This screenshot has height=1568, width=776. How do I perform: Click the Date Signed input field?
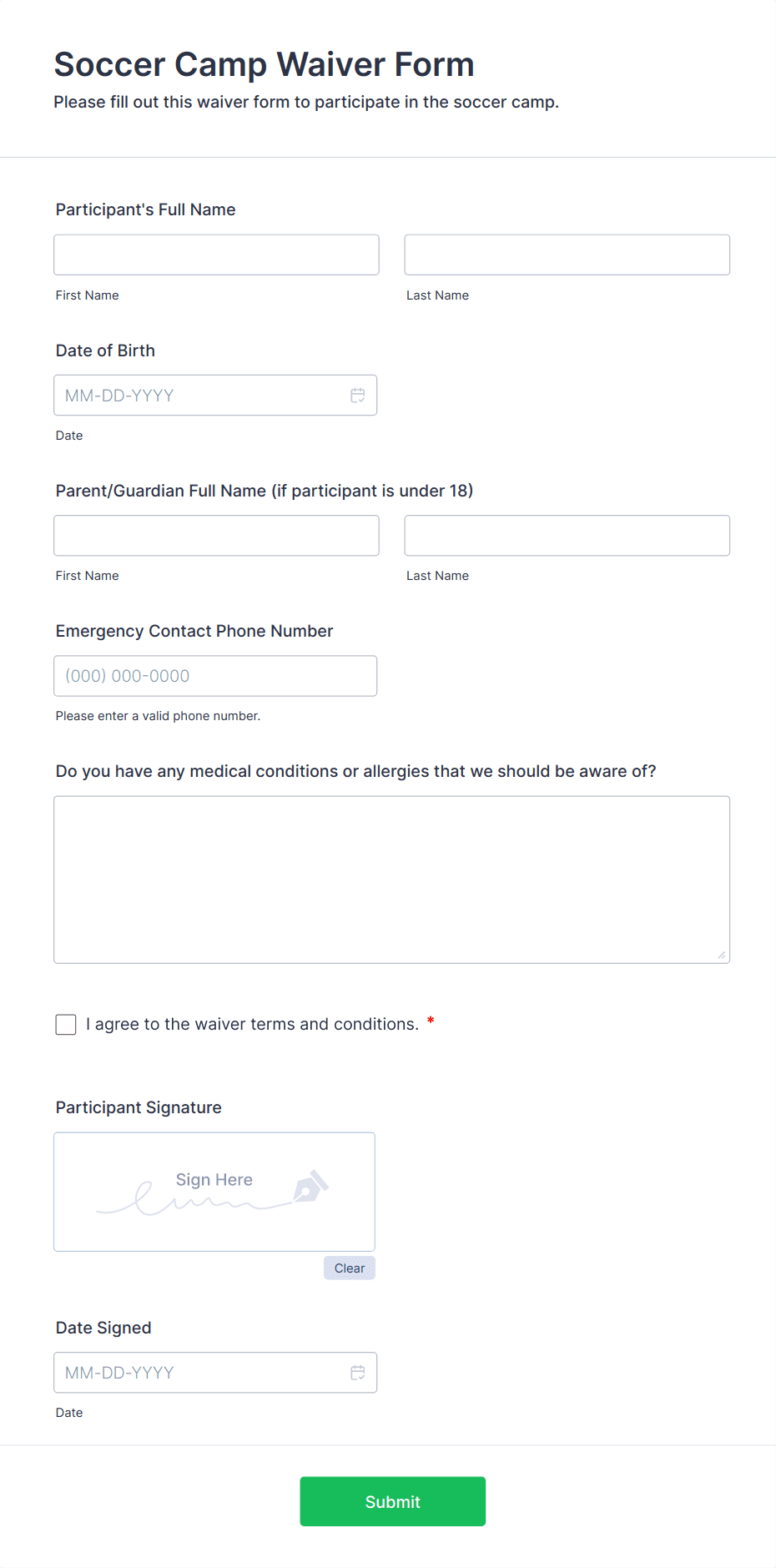click(200, 1373)
